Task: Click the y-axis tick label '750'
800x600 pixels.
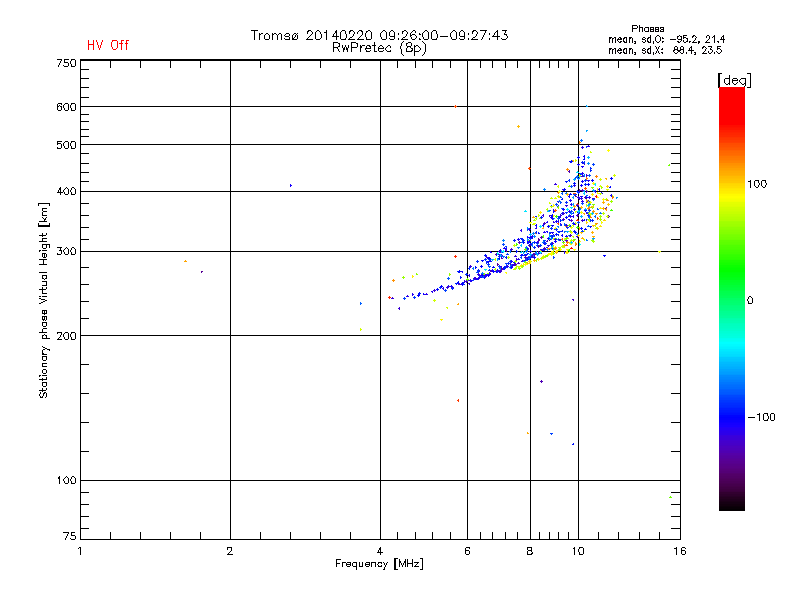Action: click(66, 63)
